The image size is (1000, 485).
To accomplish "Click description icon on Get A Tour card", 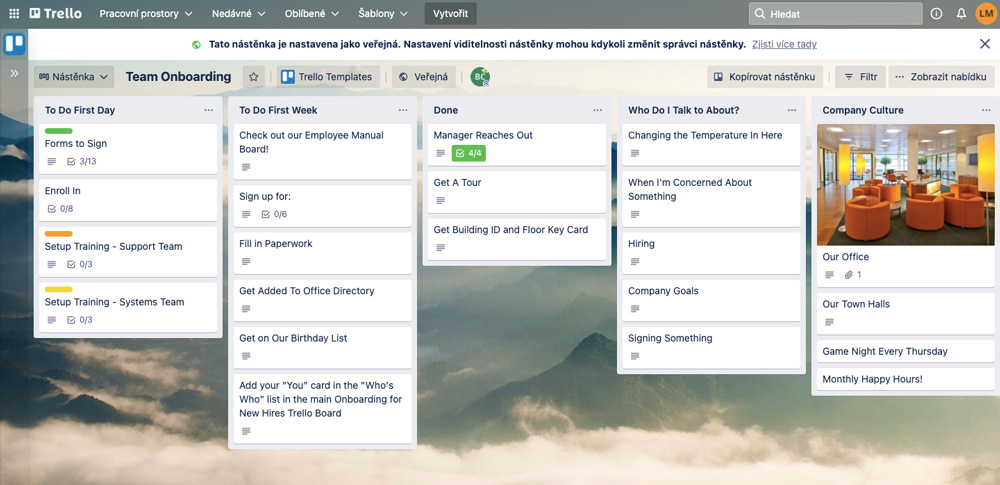I will [x=441, y=200].
